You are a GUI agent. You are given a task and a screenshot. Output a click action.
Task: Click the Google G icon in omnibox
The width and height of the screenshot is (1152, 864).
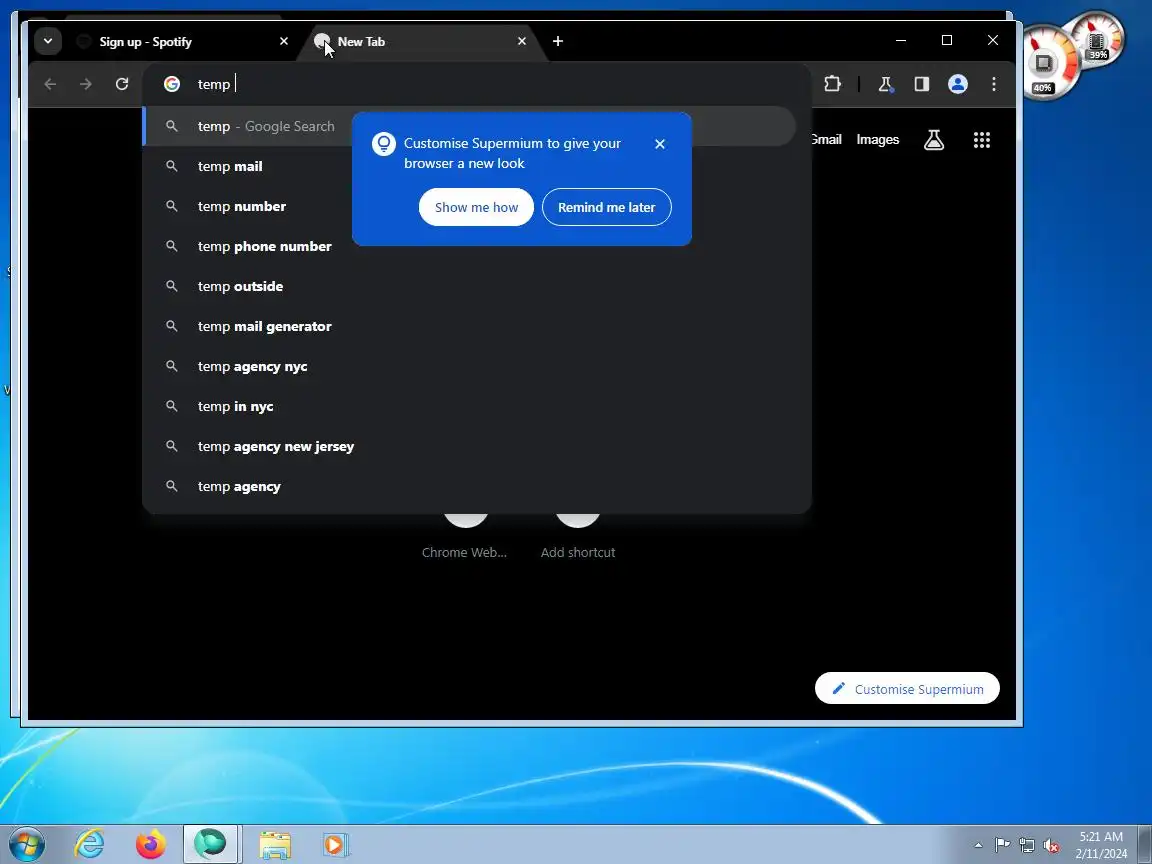coord(172,84)
